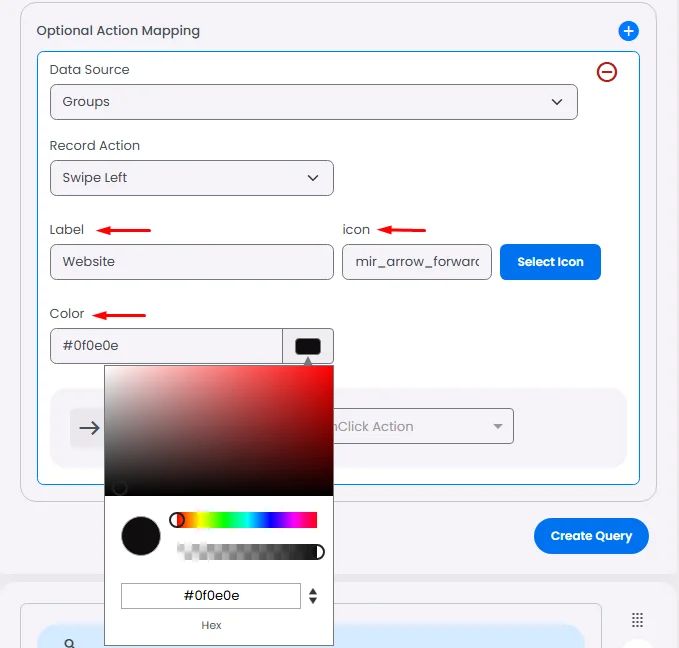The height and width of the screenshot is (648, 679).
Task: Click the large round color preview circle
Action: point(141,536)
